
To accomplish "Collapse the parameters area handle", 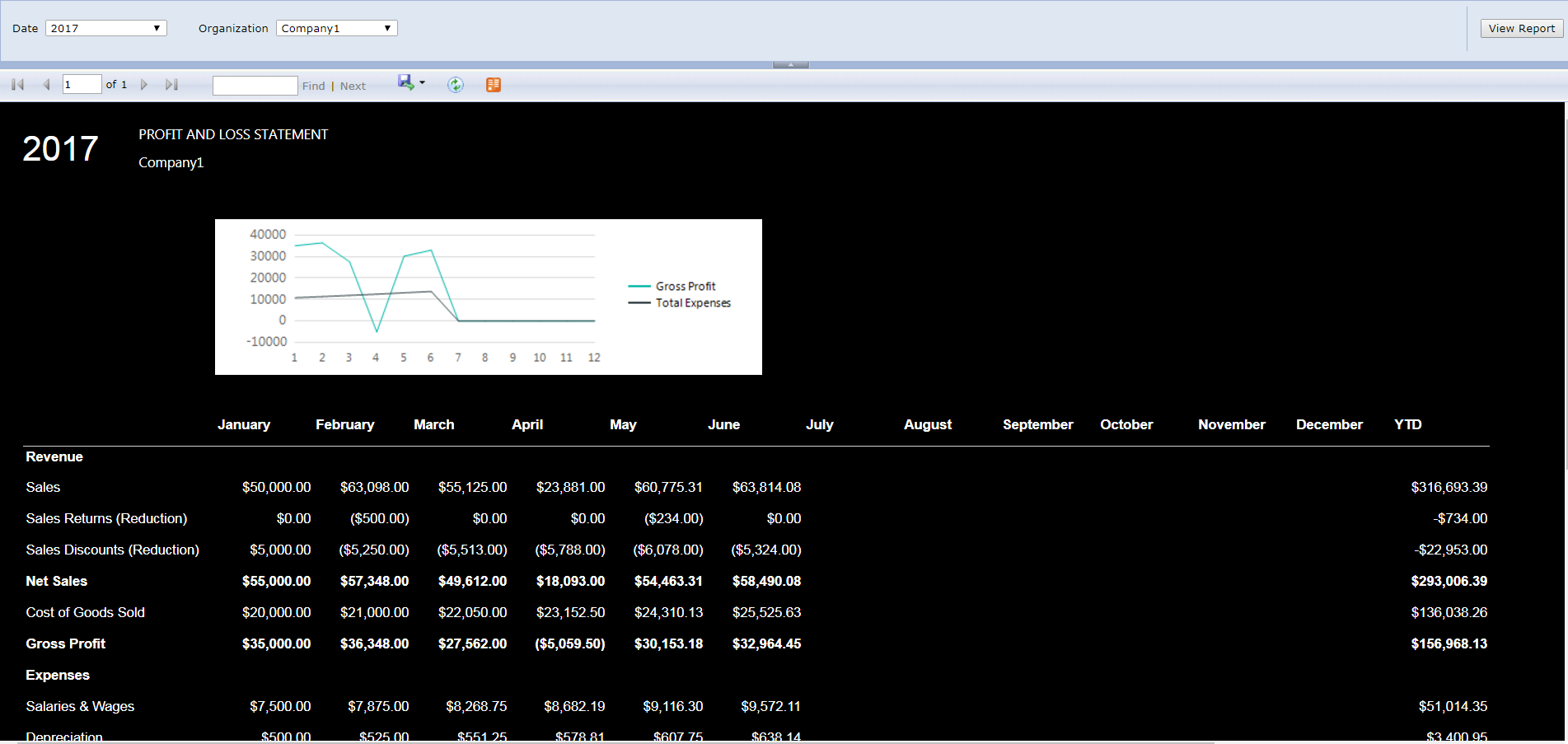I will tap(791, 64).
